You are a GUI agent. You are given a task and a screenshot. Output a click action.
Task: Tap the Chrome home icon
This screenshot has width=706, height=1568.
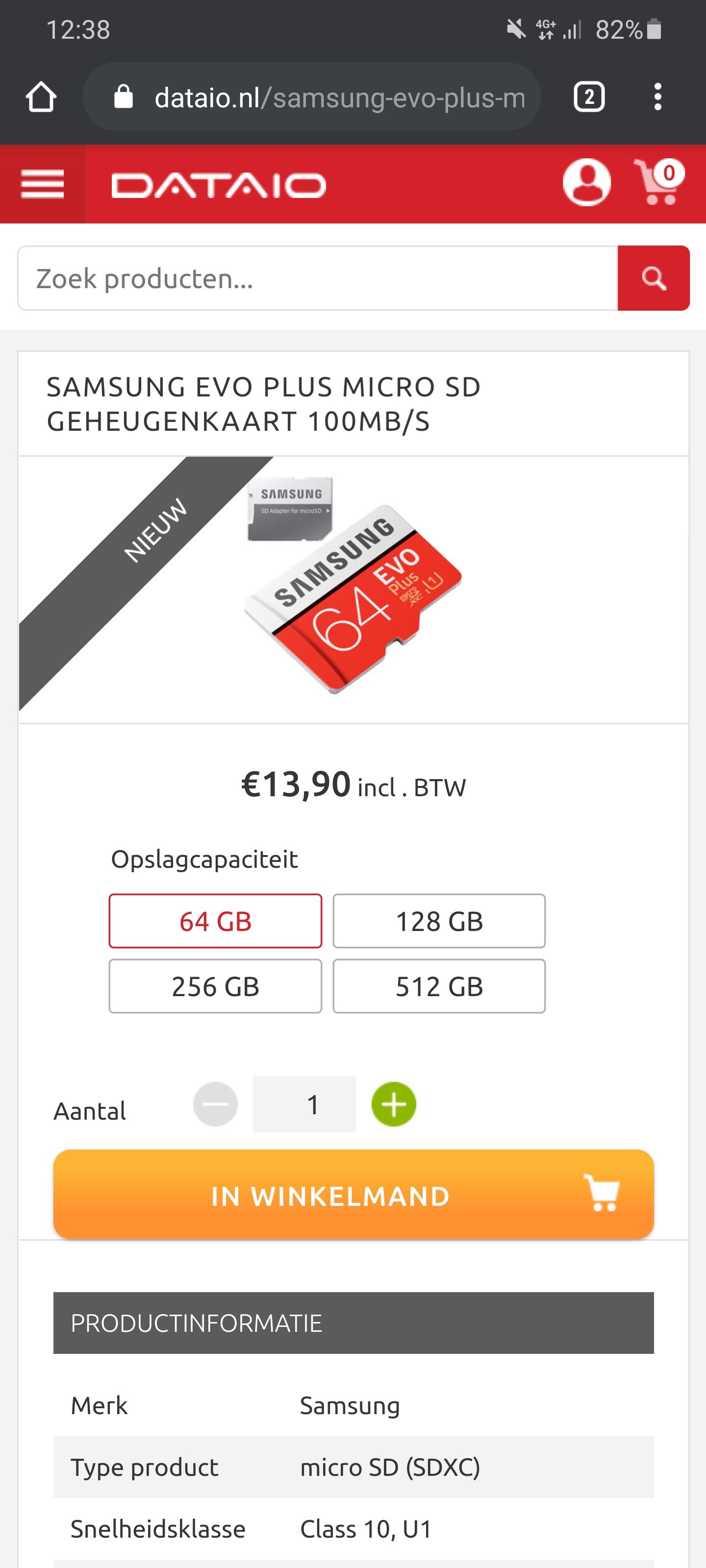click(41, 97)
